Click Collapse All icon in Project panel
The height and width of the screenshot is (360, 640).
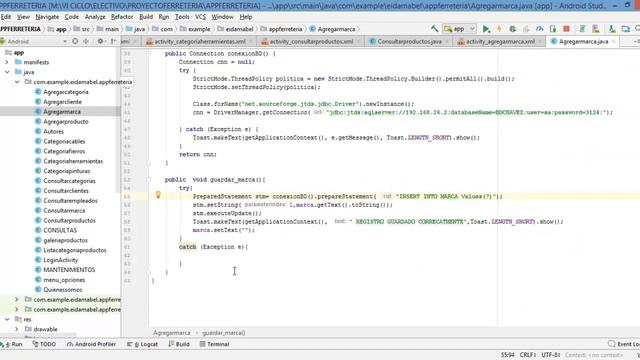pyautogui.click(x=86, y=41)
